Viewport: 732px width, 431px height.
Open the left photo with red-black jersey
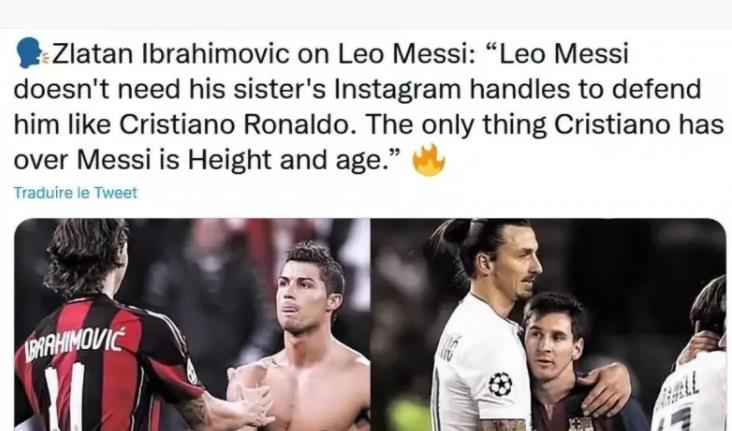192,325
